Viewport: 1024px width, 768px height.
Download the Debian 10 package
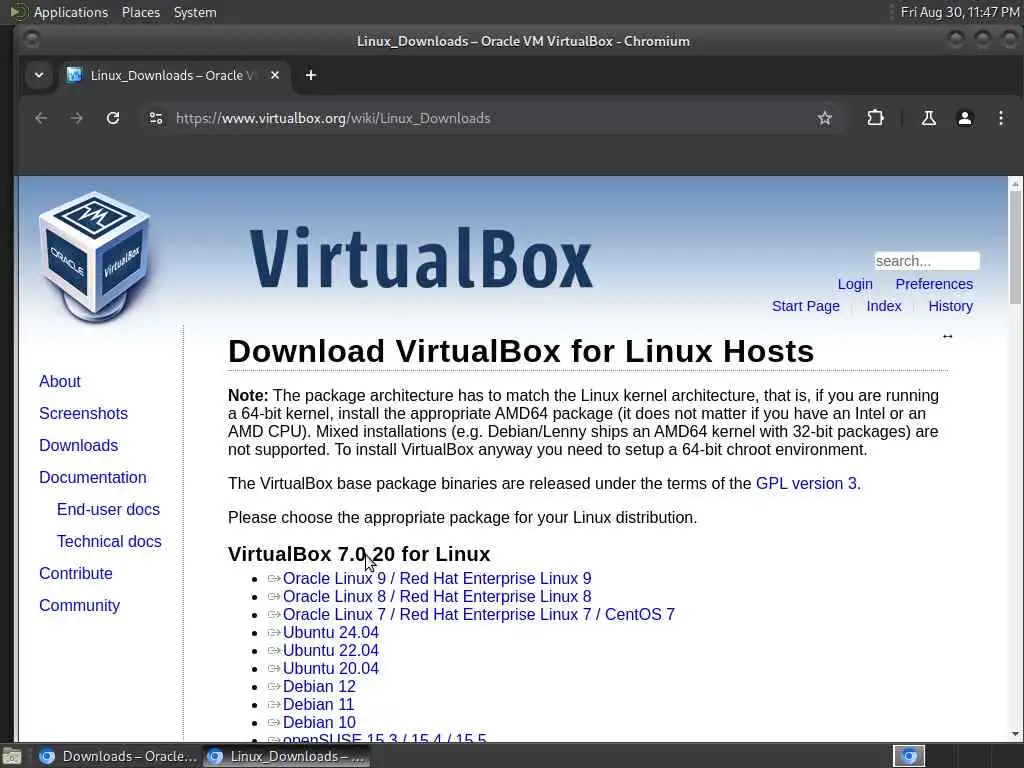(x=319, y=722)
